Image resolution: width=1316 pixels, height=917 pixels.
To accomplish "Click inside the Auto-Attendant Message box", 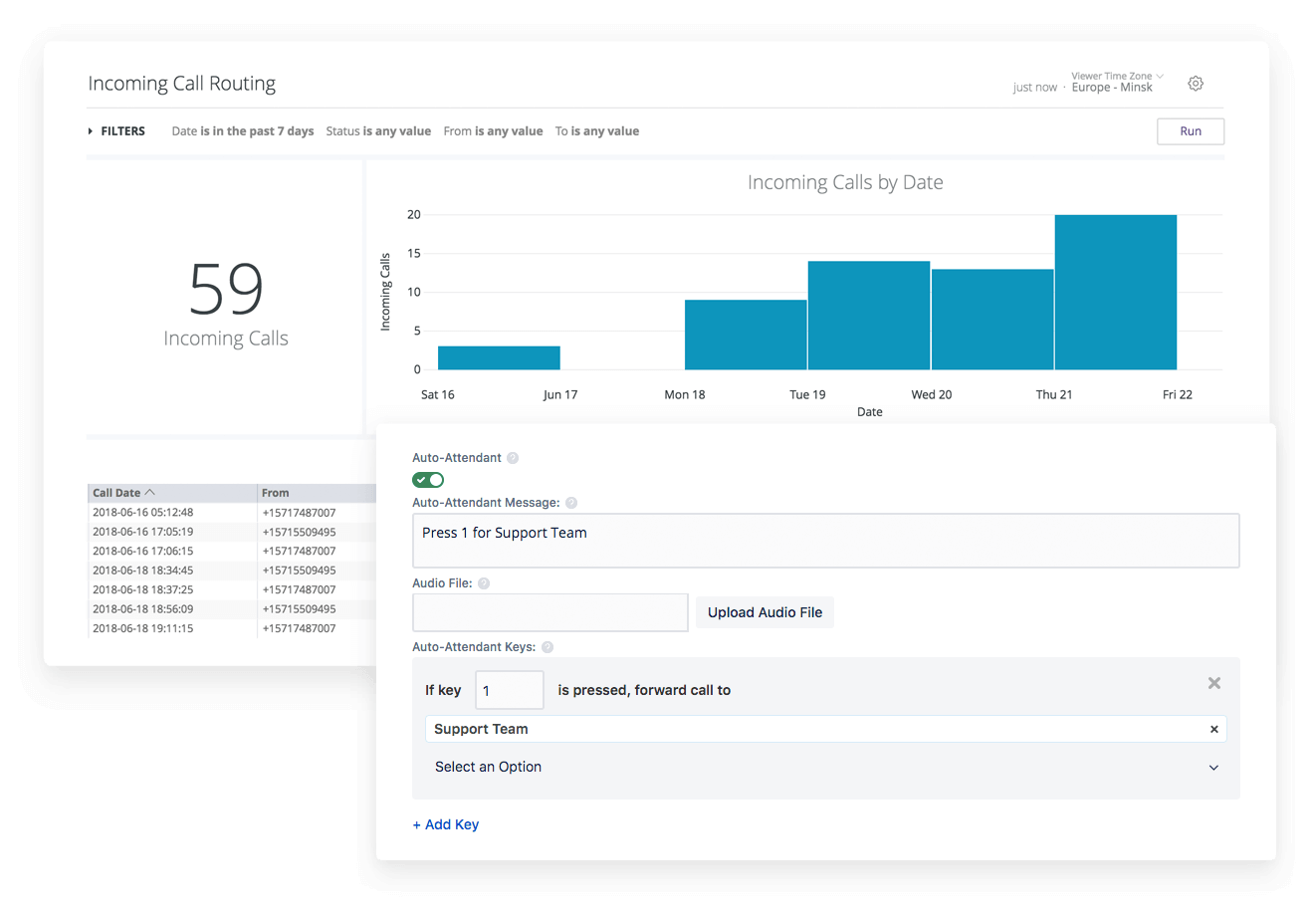I will pyautogui.click(x=825, y=540).
